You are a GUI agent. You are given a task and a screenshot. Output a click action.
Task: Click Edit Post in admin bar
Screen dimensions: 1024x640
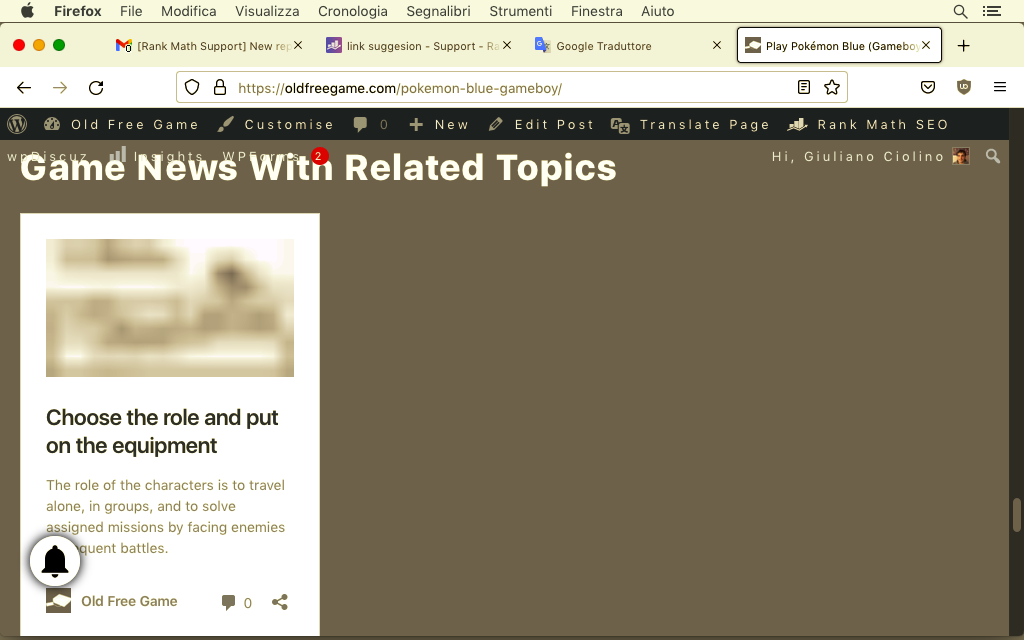[x=541, y=124]
